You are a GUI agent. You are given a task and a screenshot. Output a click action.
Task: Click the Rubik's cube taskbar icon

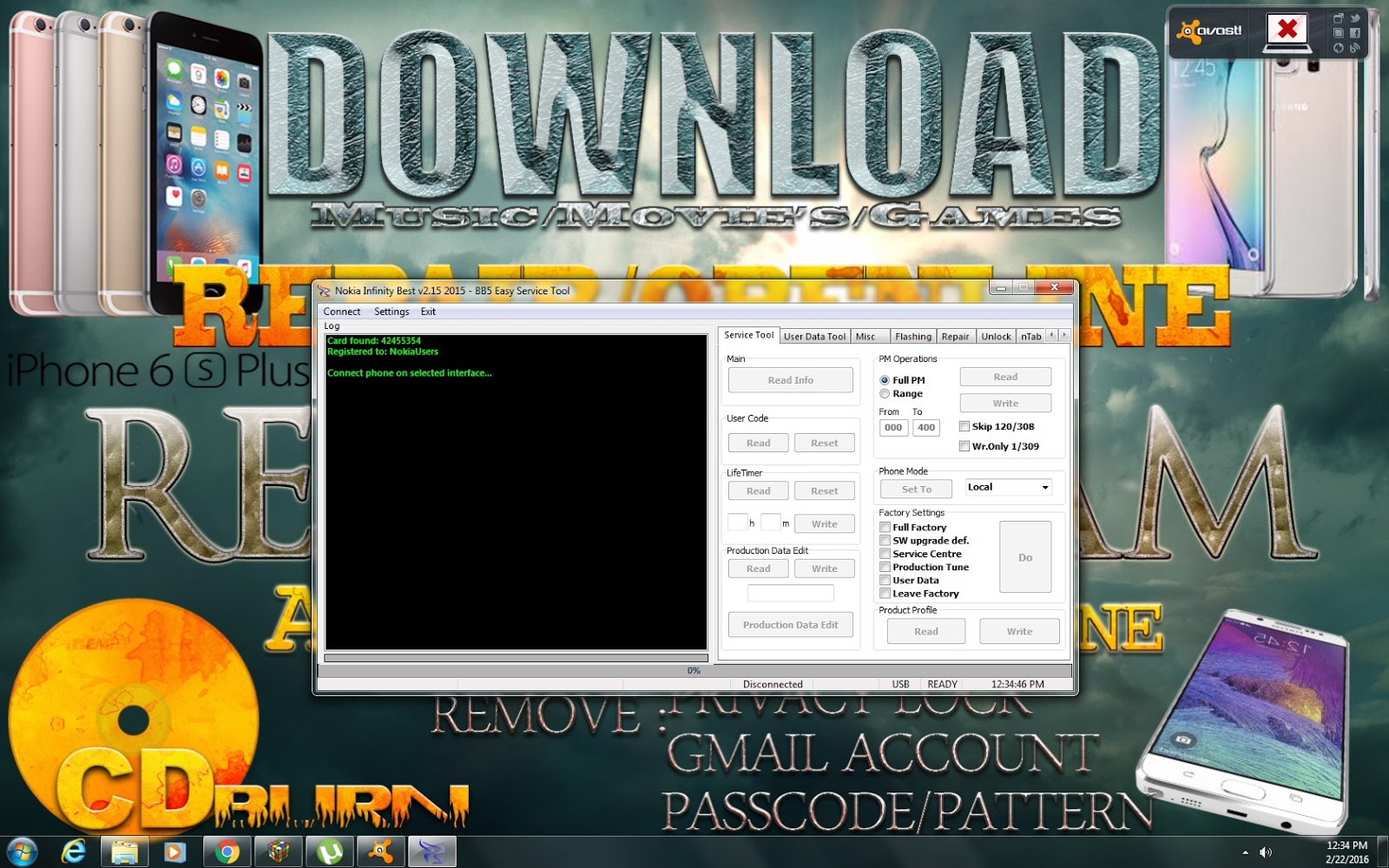click(x=279, y=852)
